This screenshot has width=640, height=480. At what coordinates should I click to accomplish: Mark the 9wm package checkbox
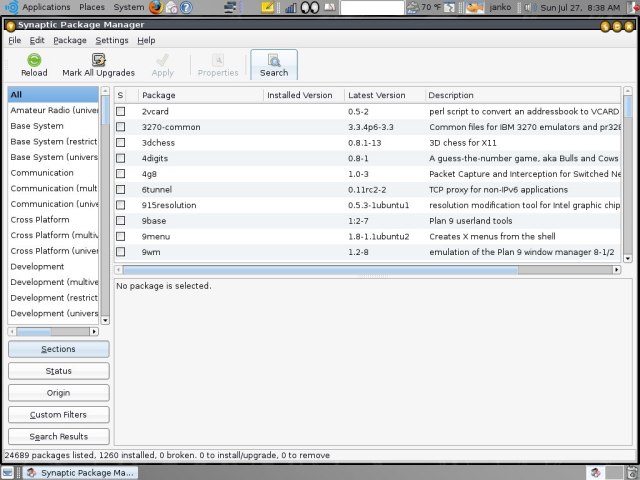[x=120, y=252]
